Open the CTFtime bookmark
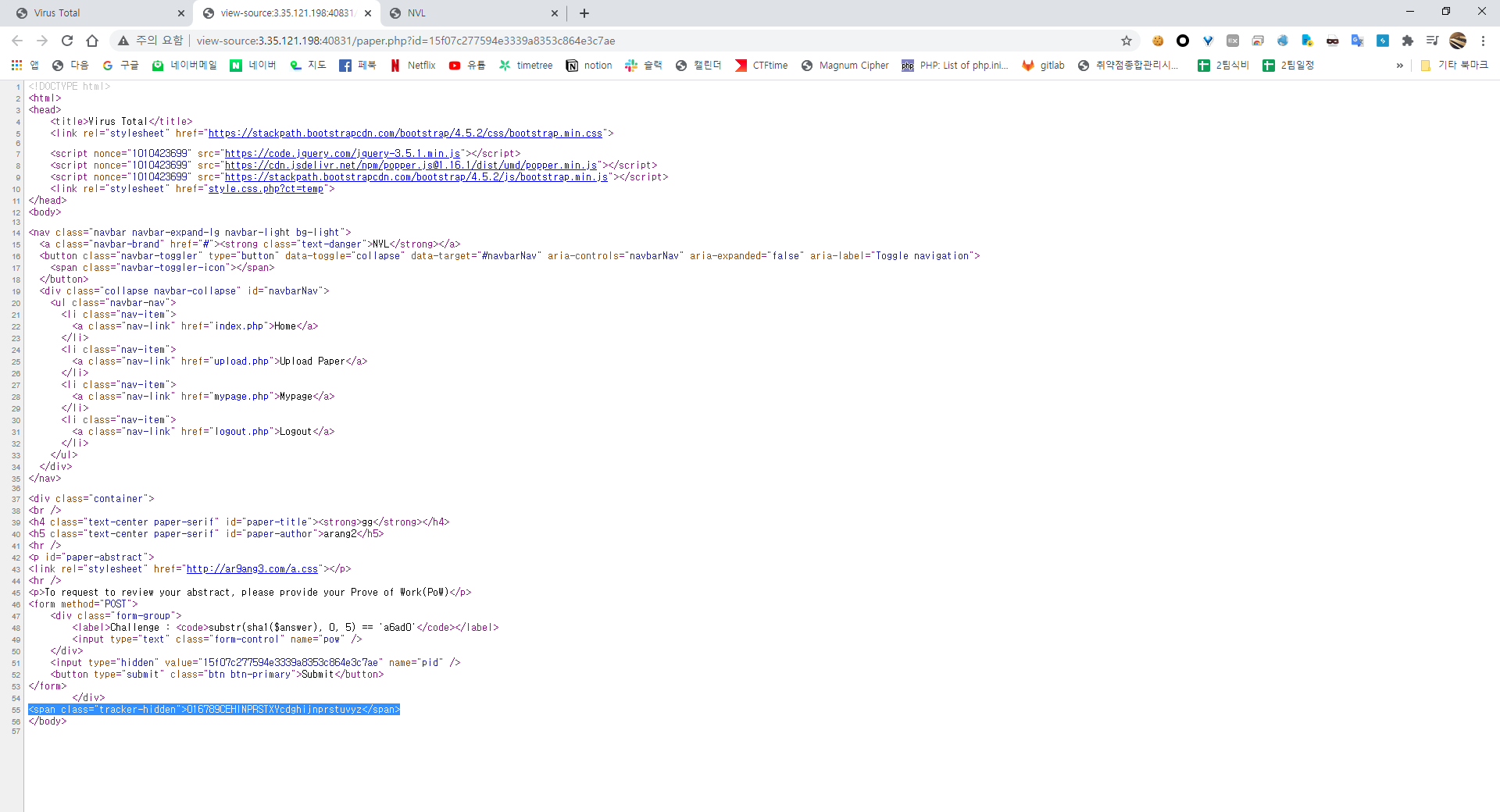This screenshot has width=1500, height=812. pyautogui.click(x=762, y=66)
